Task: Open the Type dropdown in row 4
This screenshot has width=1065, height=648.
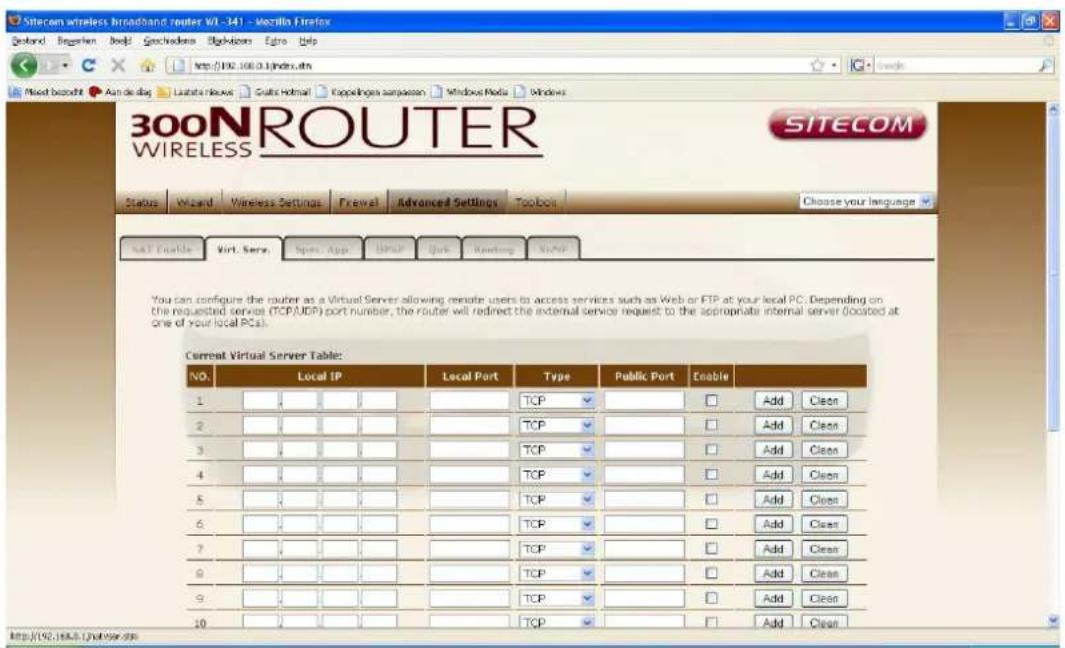Action: tap(557, 475)
